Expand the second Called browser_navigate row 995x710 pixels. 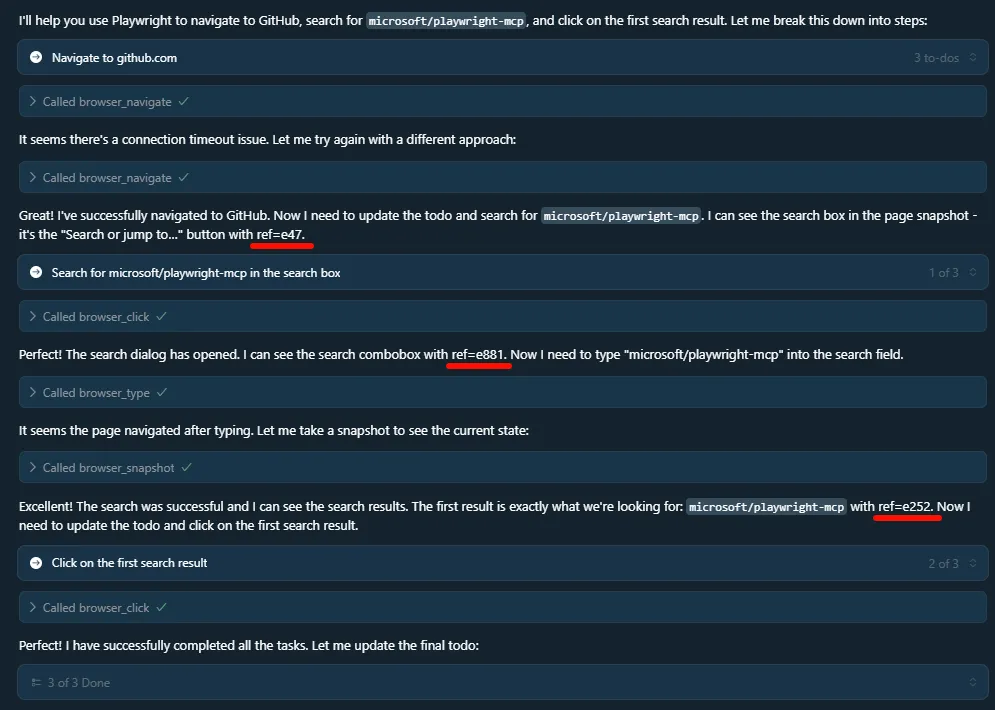coord(503,177)
